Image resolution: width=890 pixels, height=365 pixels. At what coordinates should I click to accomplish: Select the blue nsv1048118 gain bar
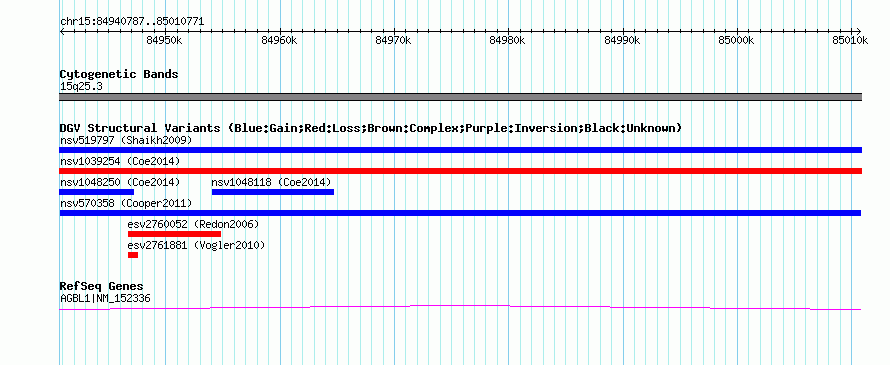point(273,192)
